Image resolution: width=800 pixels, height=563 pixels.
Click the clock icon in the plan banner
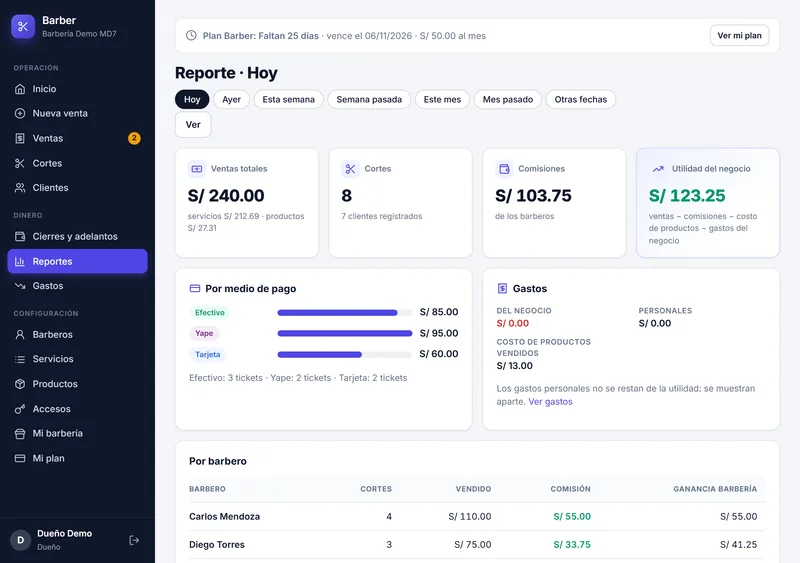191,35
